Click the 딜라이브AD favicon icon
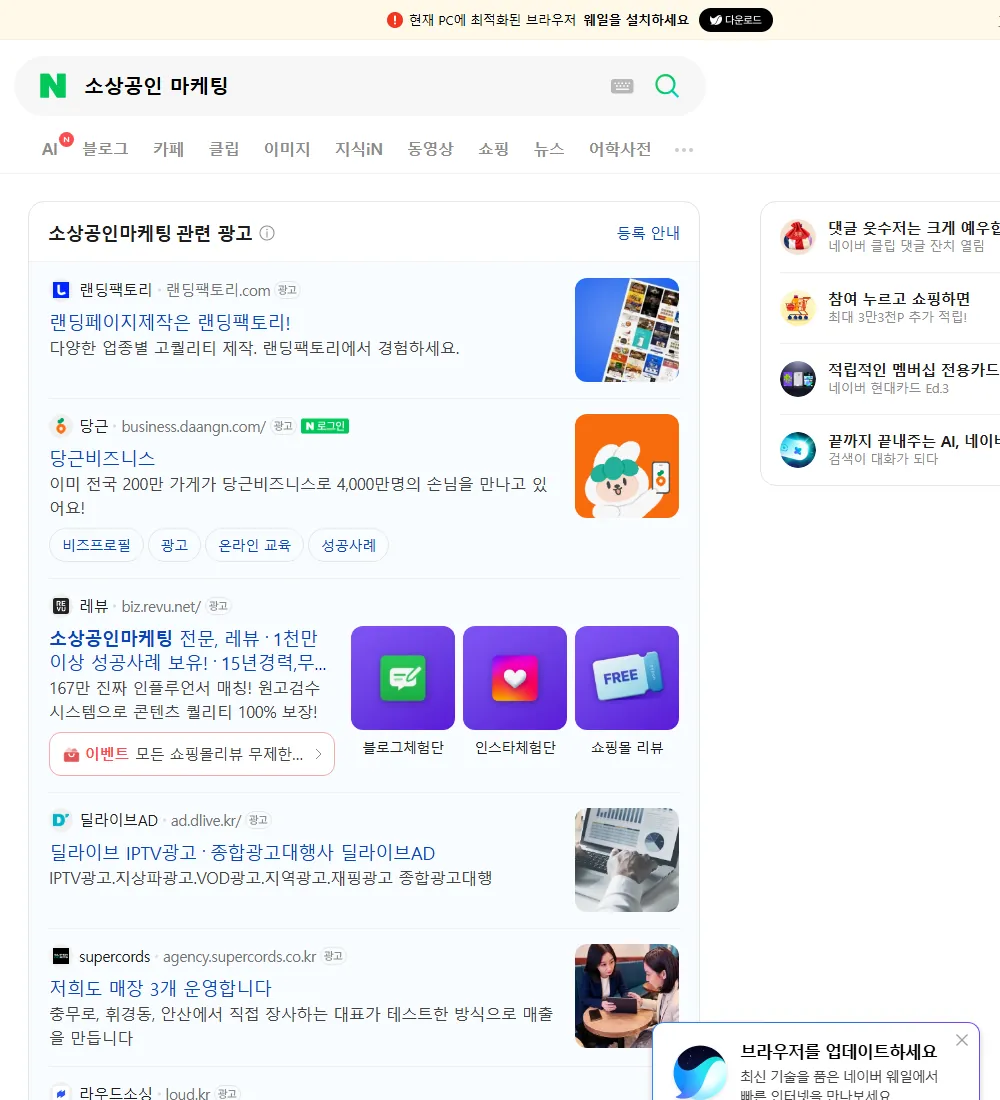 pyautogui.click(x=61, y=820)
